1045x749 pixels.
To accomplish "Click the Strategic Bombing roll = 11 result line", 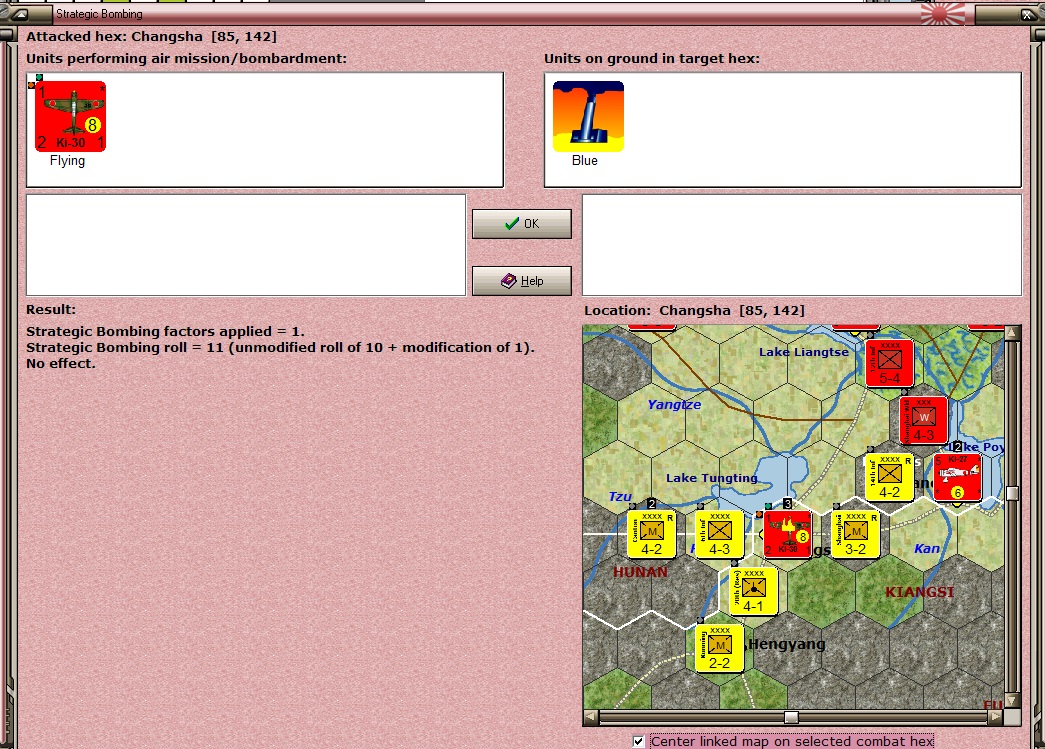I will 281,347.
